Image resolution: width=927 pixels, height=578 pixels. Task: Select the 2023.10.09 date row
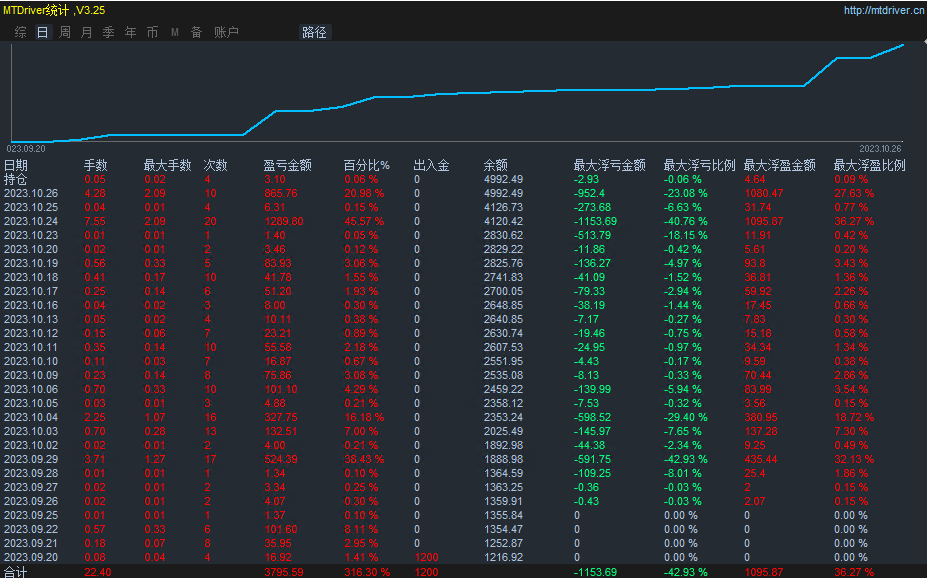coord(31,375)
